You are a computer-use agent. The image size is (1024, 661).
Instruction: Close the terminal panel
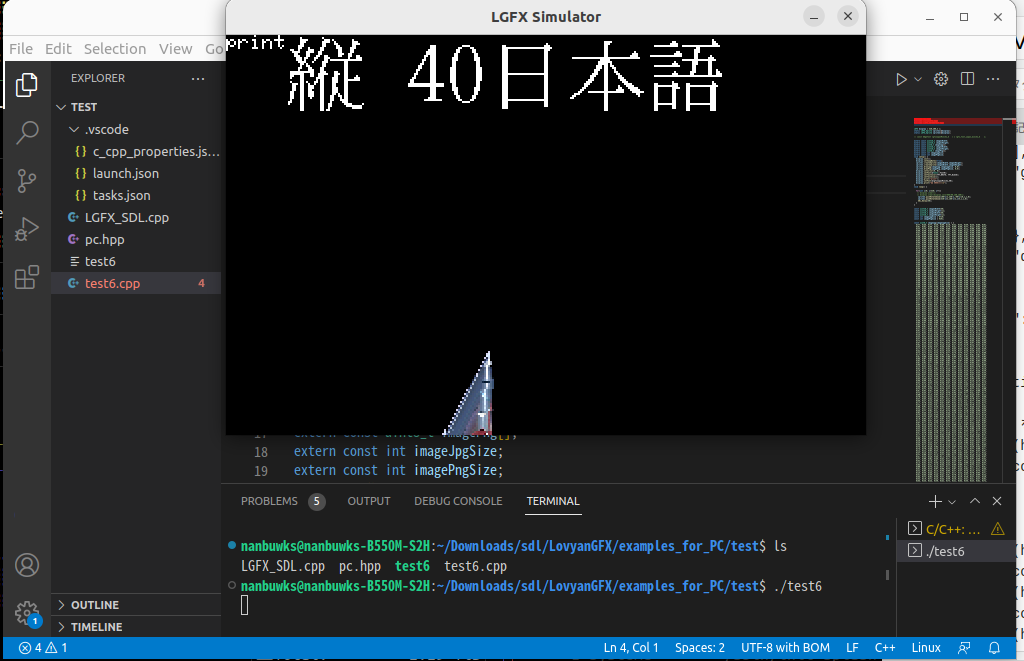pyautogui.click(x=997, y=501)
